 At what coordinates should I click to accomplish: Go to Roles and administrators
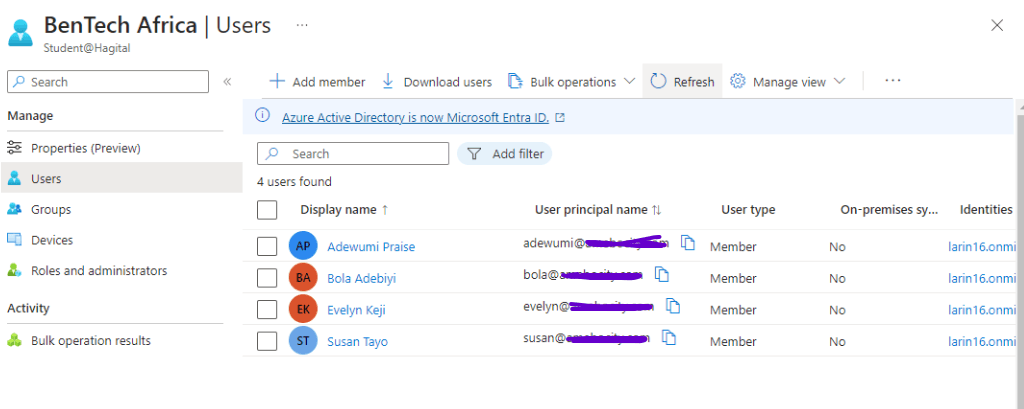(x=98, y=271)
